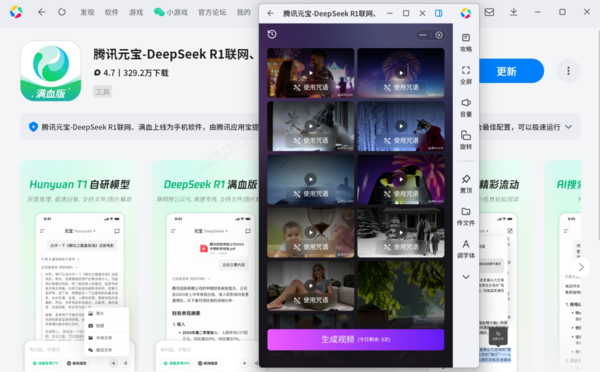This screenshot has width=600, height=372.
Task: Show next screenshot with right arrow
Action: click(x=581, y=267)
